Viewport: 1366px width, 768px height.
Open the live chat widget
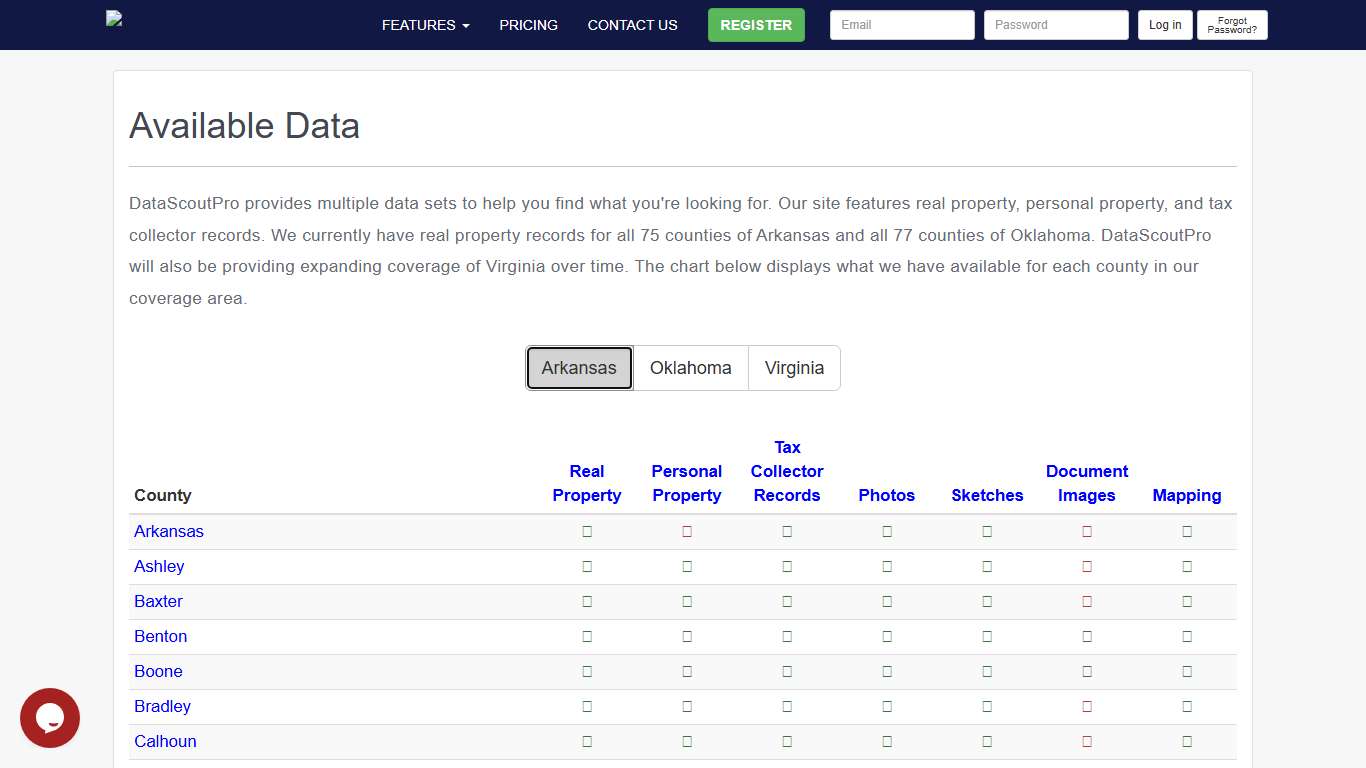(49, 718)
